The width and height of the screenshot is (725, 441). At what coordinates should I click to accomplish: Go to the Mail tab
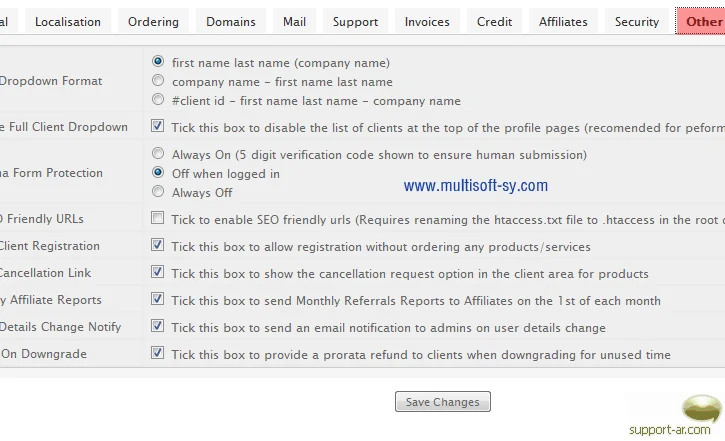pos(294,21)
